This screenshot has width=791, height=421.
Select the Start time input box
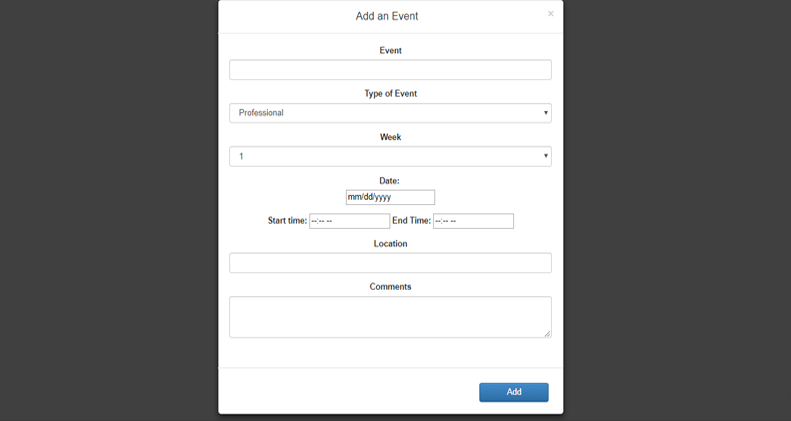point(349,221)
